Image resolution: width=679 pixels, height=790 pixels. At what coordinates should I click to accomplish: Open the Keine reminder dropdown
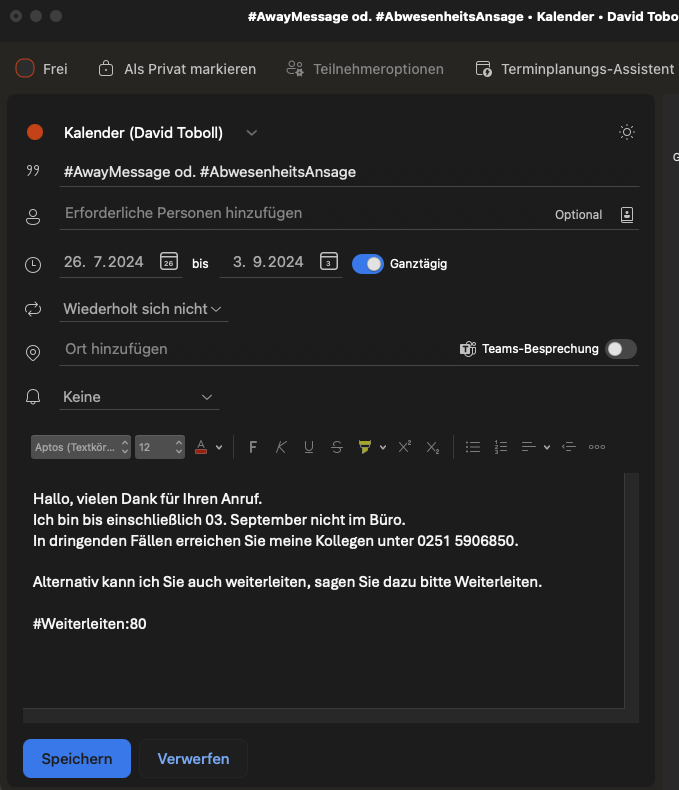pyautogui.click(x=138, y=397)
